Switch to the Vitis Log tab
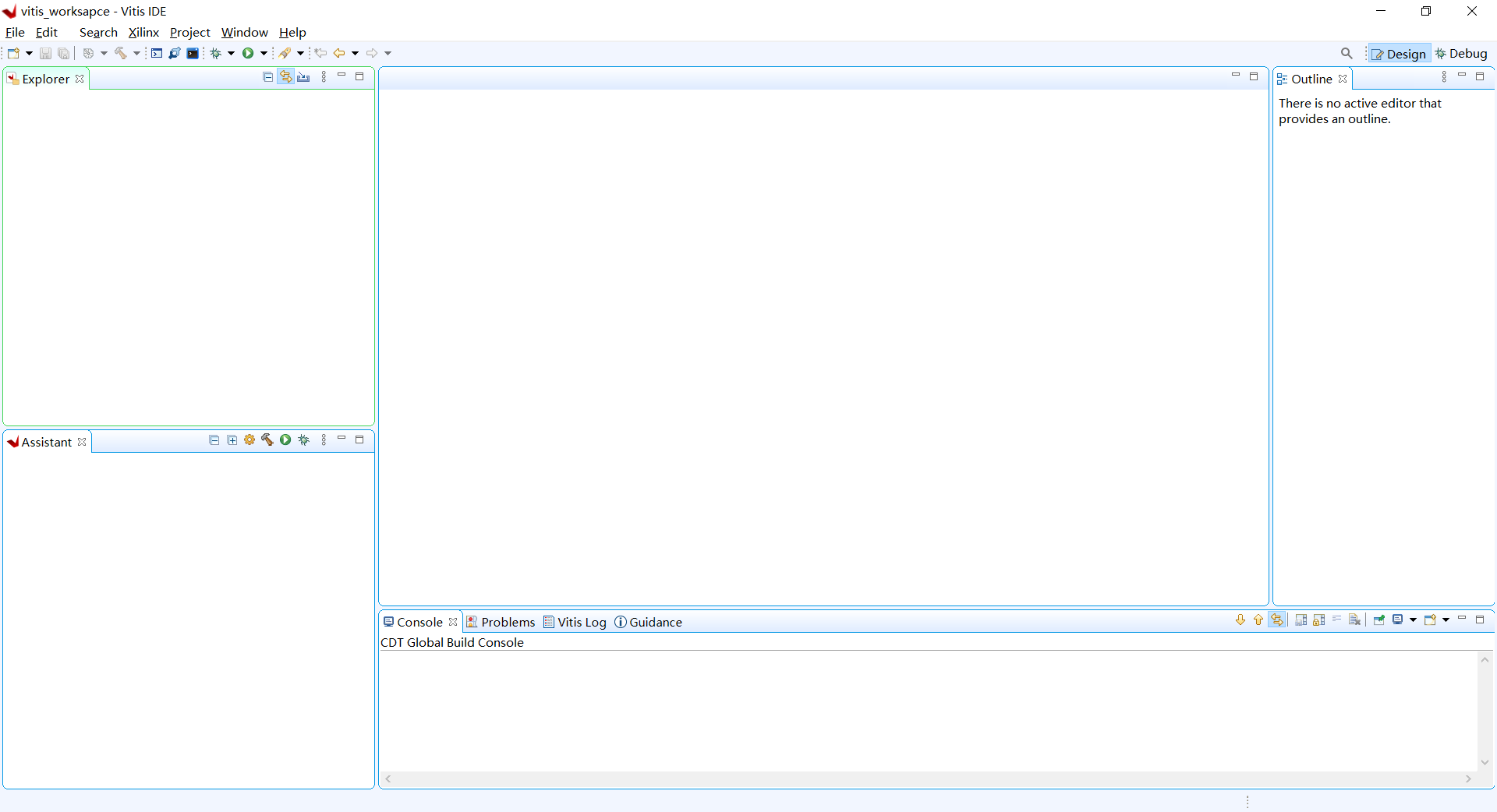1497x812 pixels. click(x=575, y=622)
